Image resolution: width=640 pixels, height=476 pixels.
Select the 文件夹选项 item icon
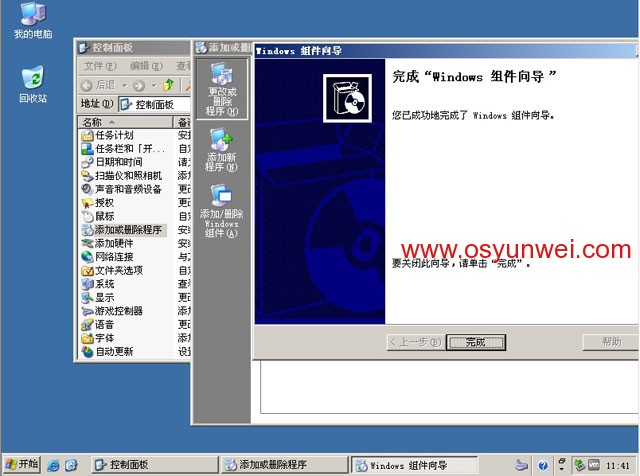click(87, 270)
